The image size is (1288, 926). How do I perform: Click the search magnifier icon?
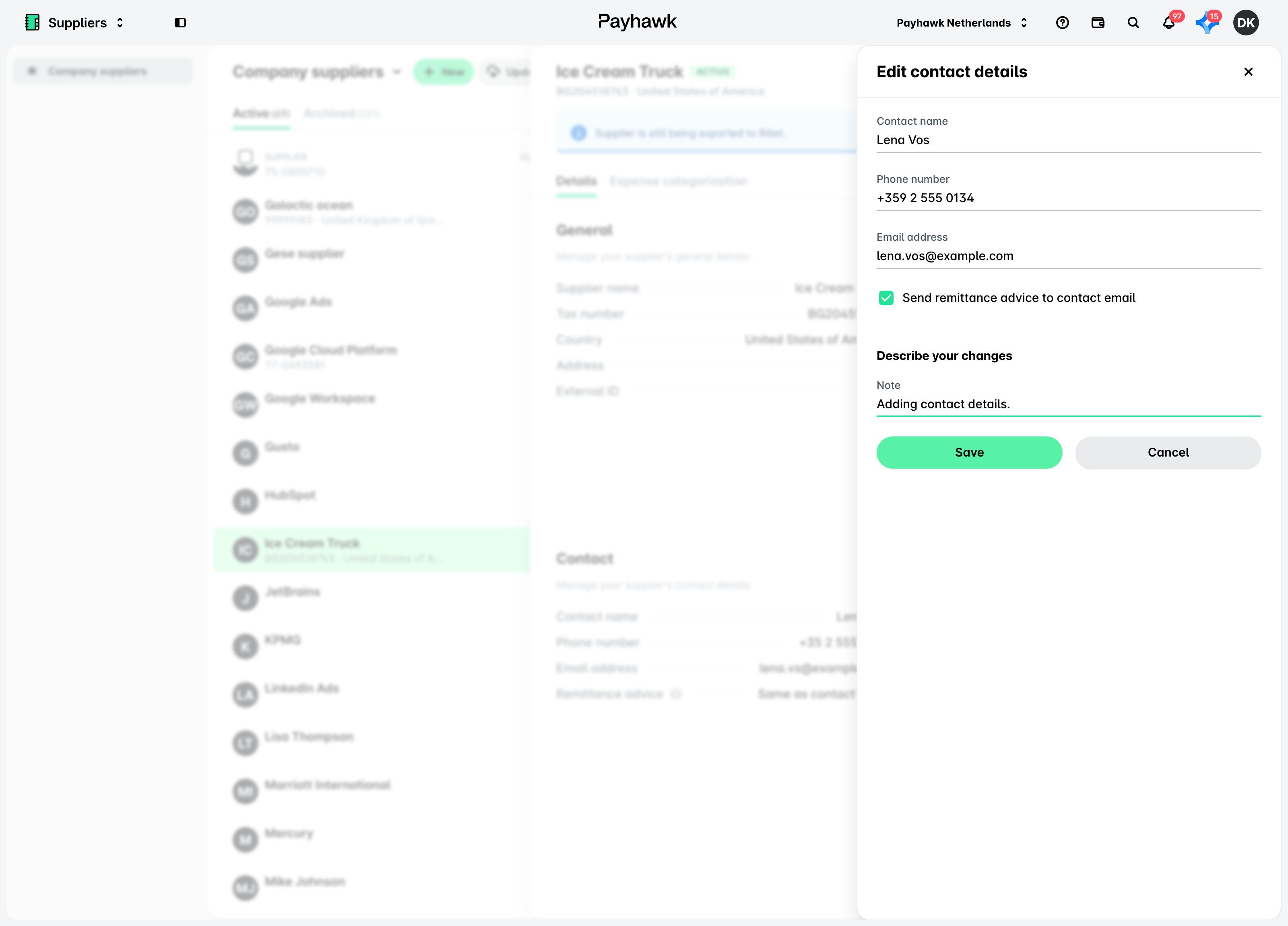tap(1133, 23)
